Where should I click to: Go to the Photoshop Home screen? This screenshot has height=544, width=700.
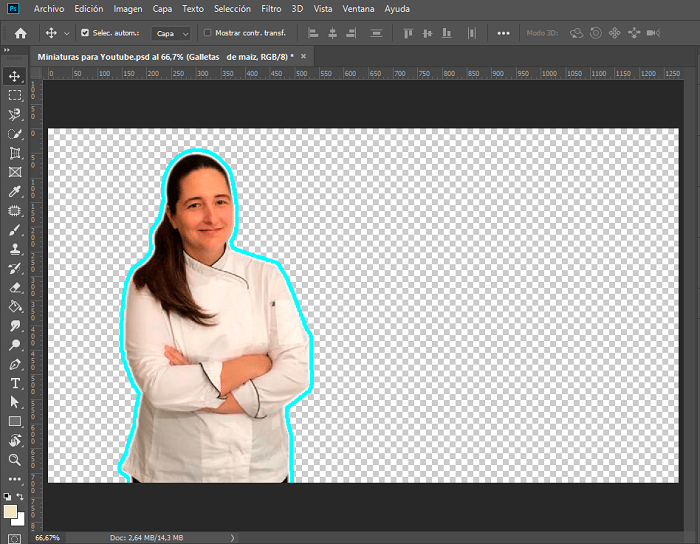point(21,33)
